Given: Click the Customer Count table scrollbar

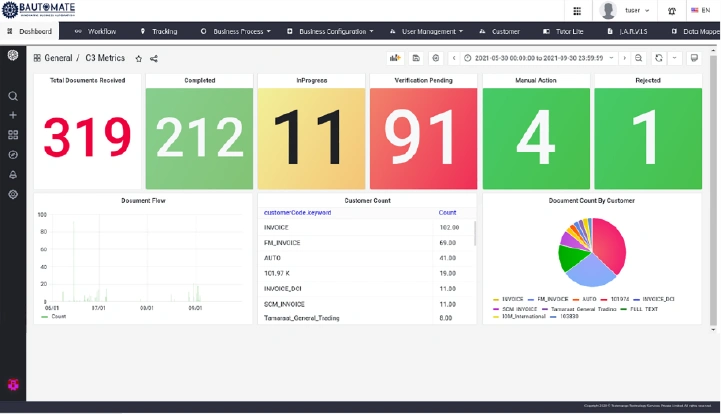Looking at the screenshot, I should 475,233.
